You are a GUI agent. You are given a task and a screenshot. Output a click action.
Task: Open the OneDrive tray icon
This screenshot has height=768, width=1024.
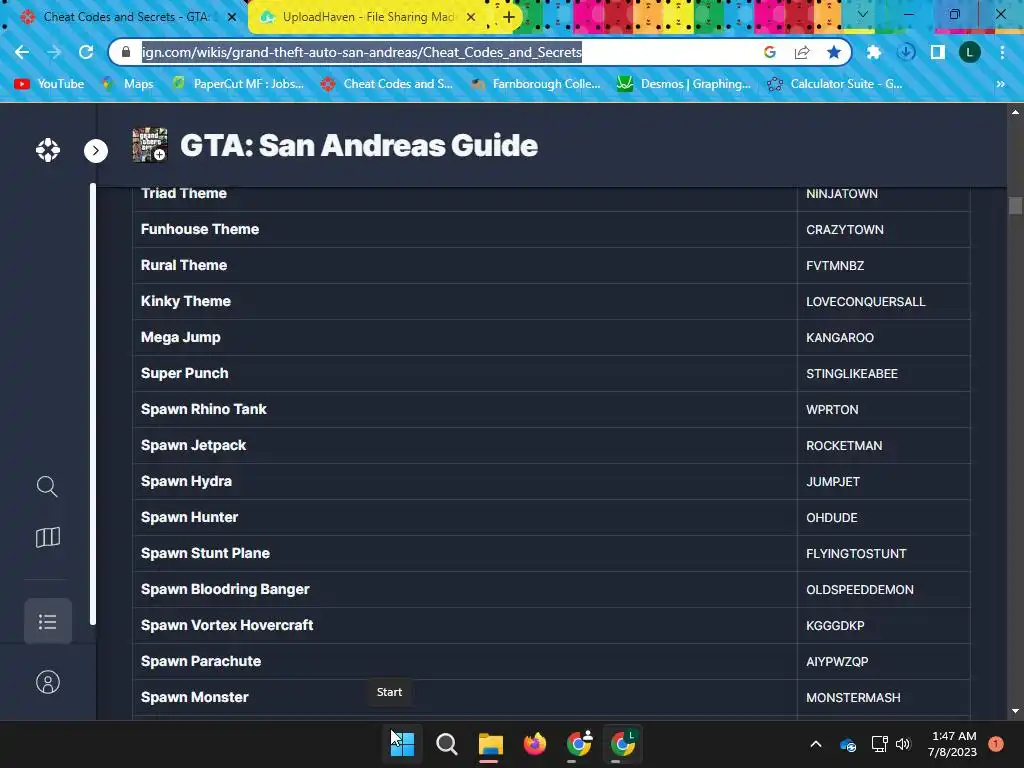pos(848,744)
